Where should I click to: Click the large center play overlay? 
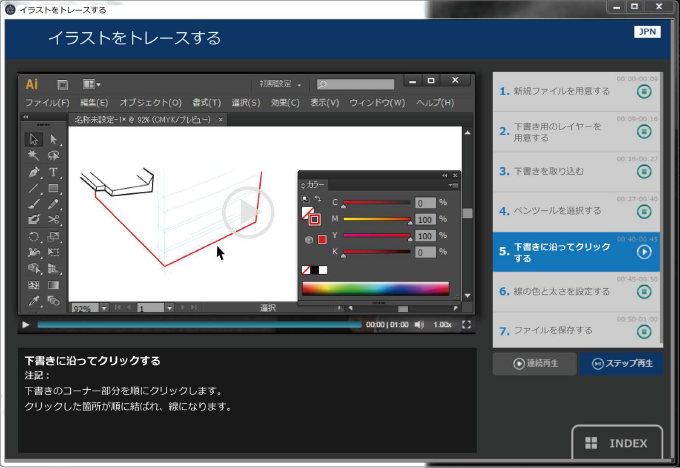point(248,212)
